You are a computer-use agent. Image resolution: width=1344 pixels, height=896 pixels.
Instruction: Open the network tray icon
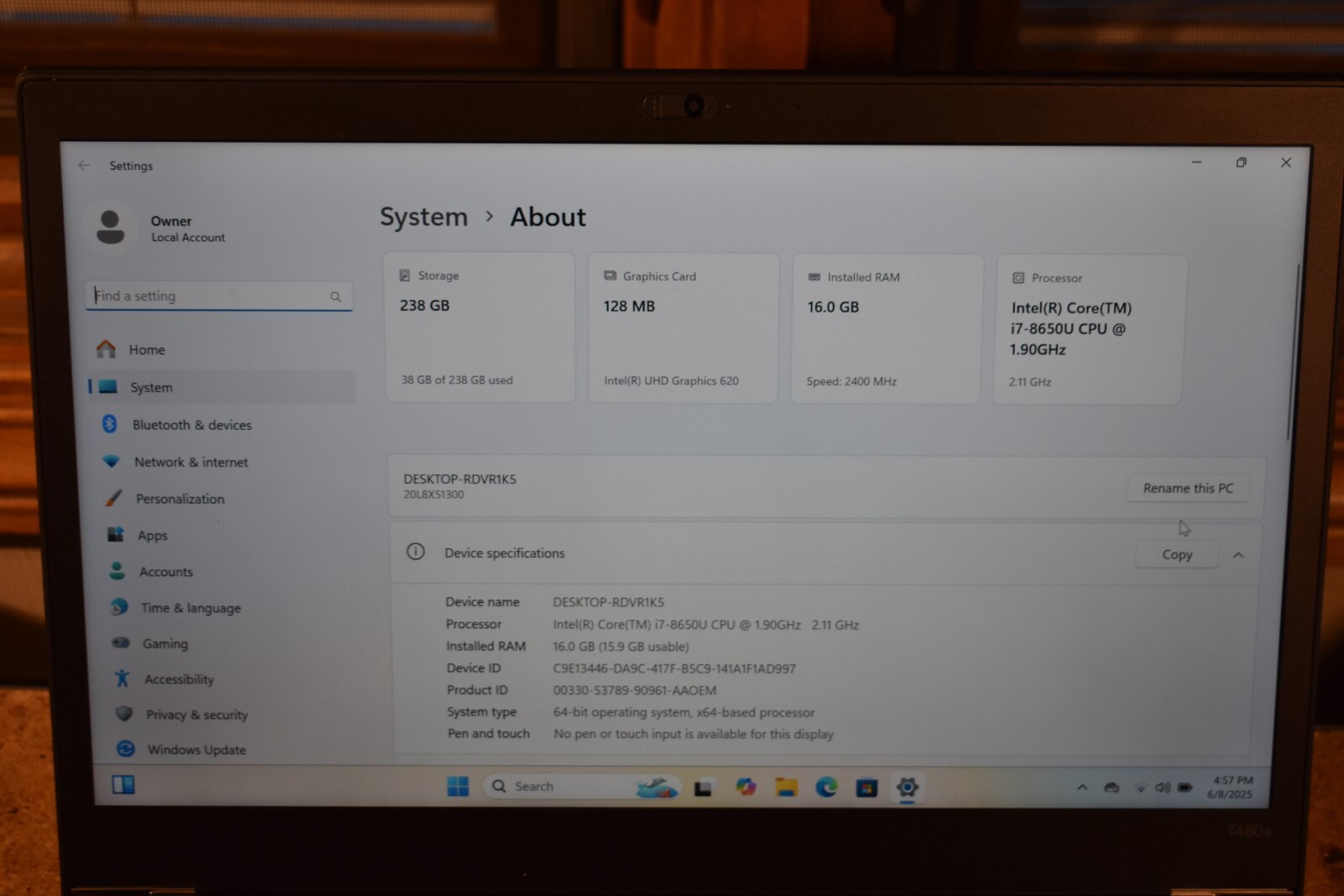1141,789
